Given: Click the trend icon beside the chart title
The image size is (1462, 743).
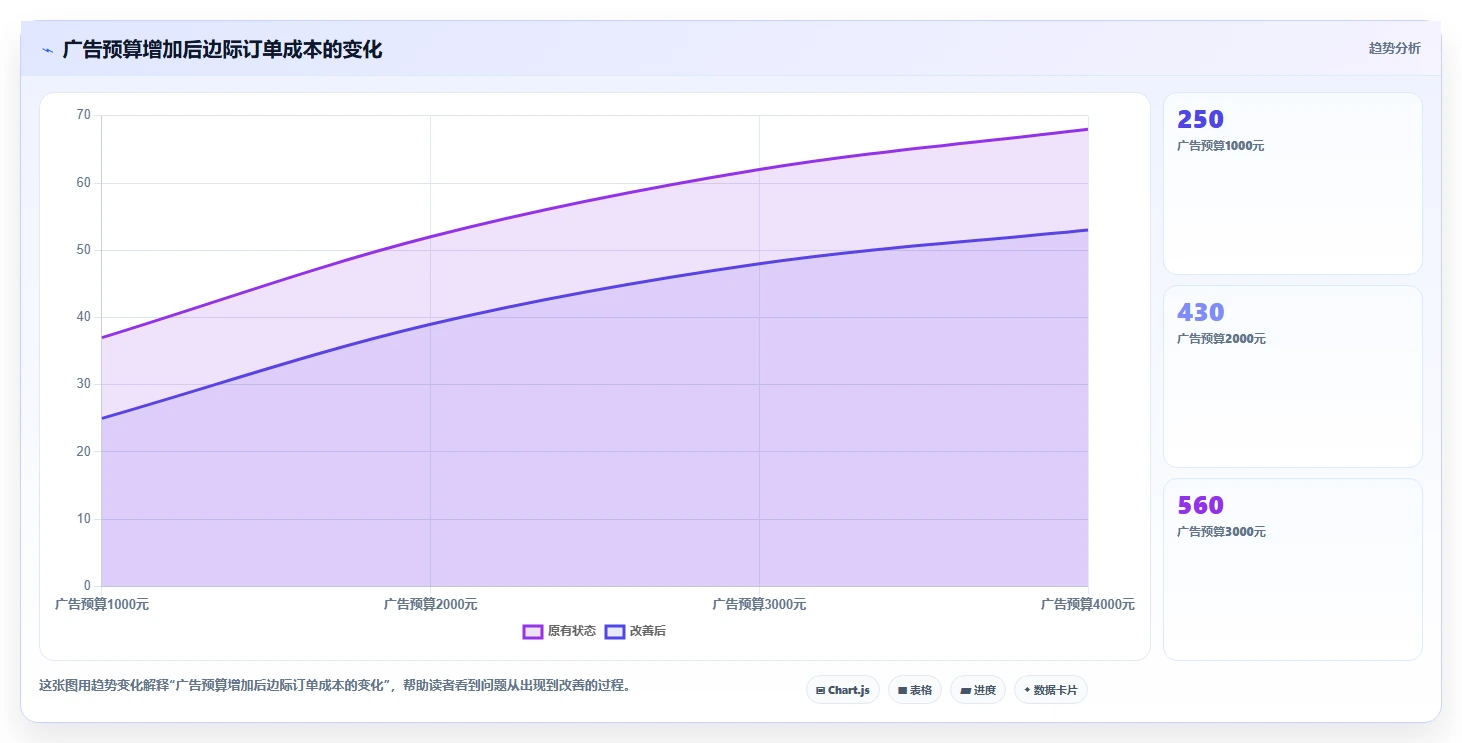Looking at the screenshot, I should pyautogui.click(x=47, y=50).
